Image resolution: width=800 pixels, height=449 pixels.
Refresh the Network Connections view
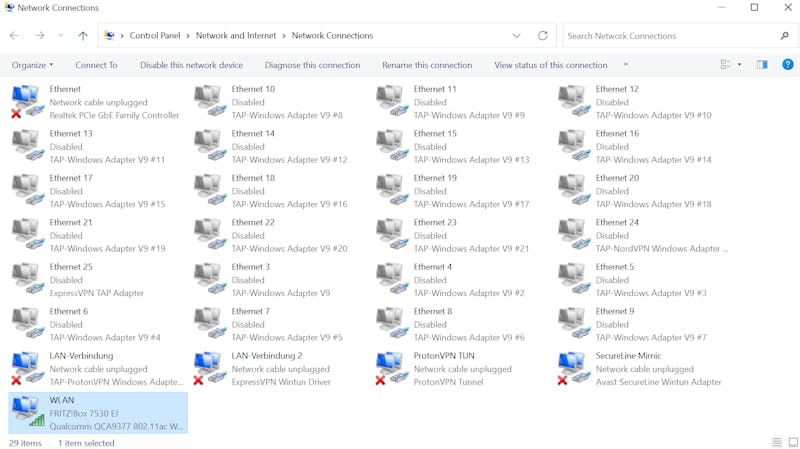[x=543, y=36]
